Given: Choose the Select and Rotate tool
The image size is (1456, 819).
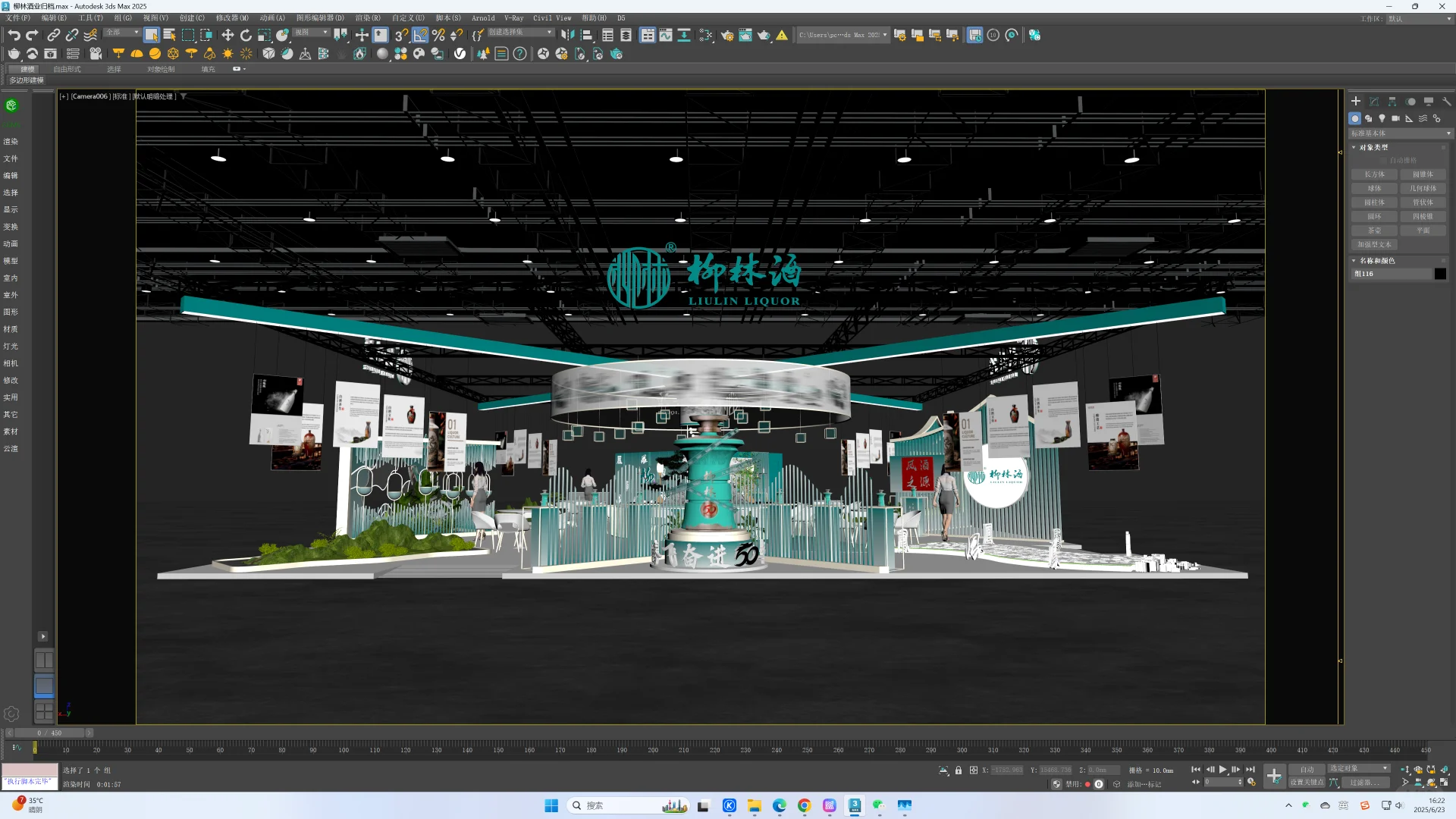Looking at the screenshot, I should (x=246, y=35).
